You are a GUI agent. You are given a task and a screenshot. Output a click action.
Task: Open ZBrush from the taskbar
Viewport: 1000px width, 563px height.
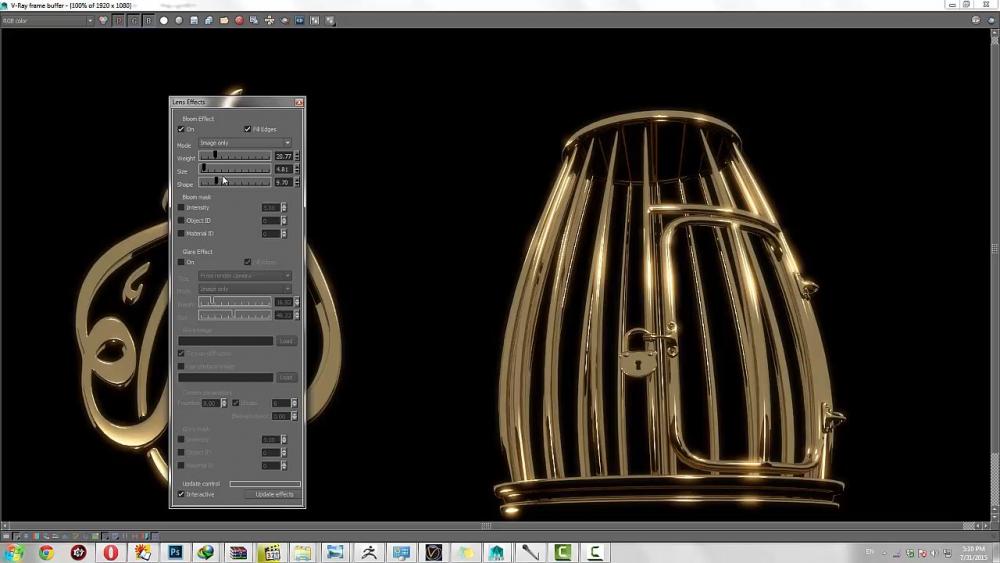(368, 552)
